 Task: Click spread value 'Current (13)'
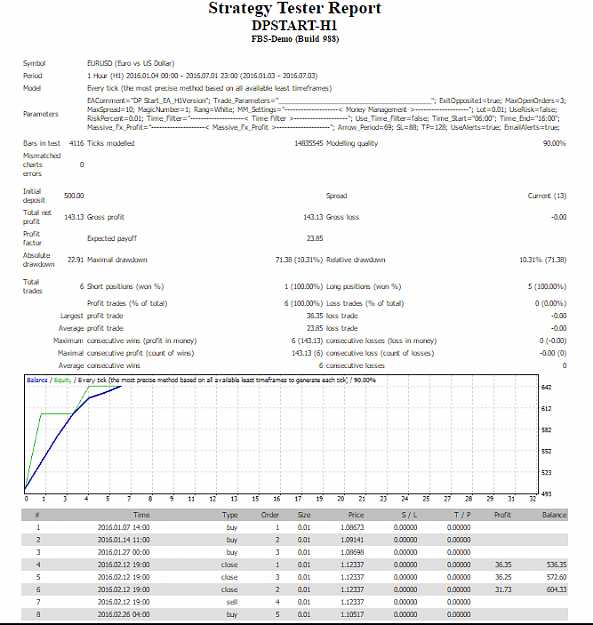(x=547, y=196)
